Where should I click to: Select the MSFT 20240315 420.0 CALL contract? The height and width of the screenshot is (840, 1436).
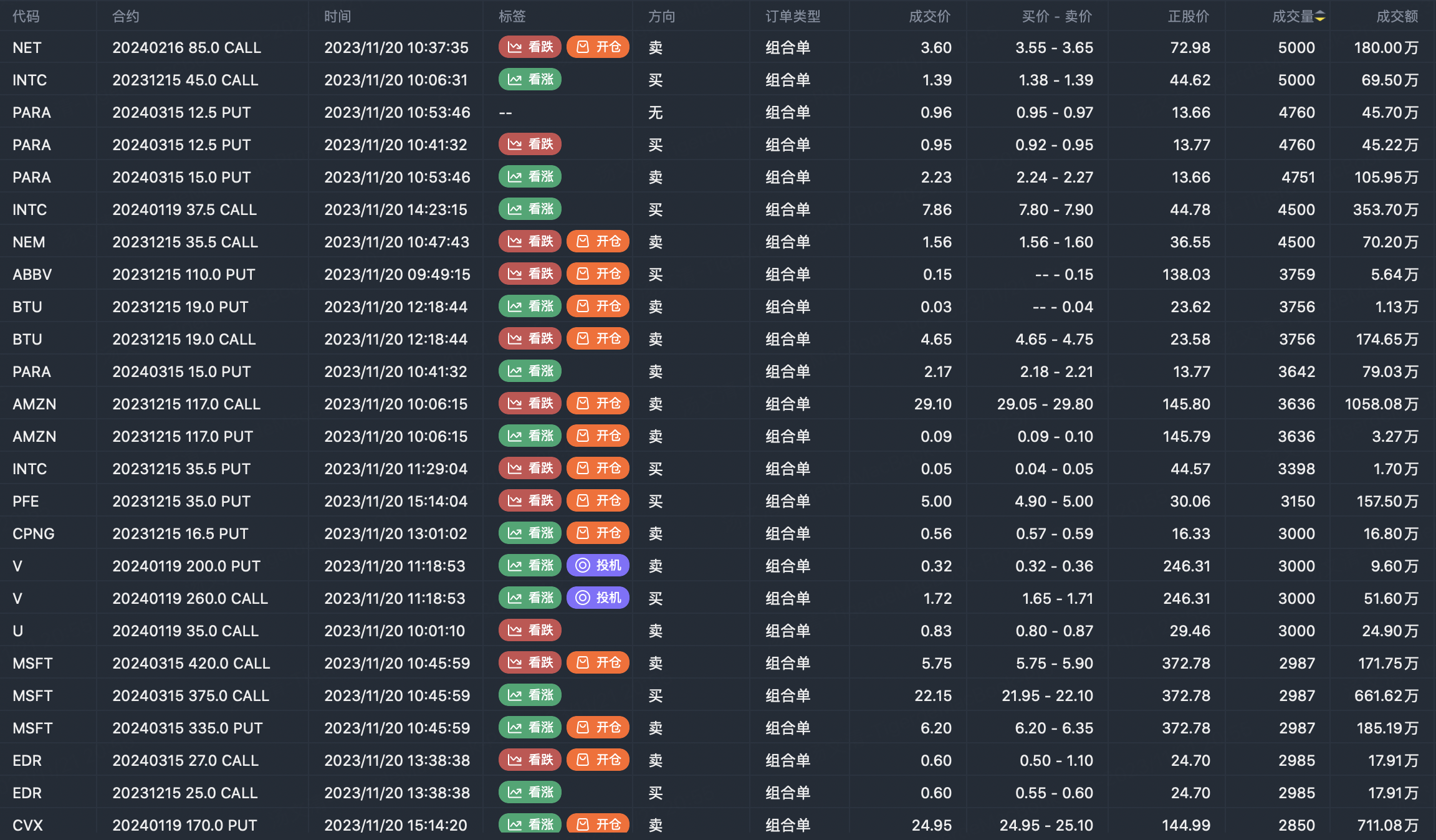tap(191, 664)
